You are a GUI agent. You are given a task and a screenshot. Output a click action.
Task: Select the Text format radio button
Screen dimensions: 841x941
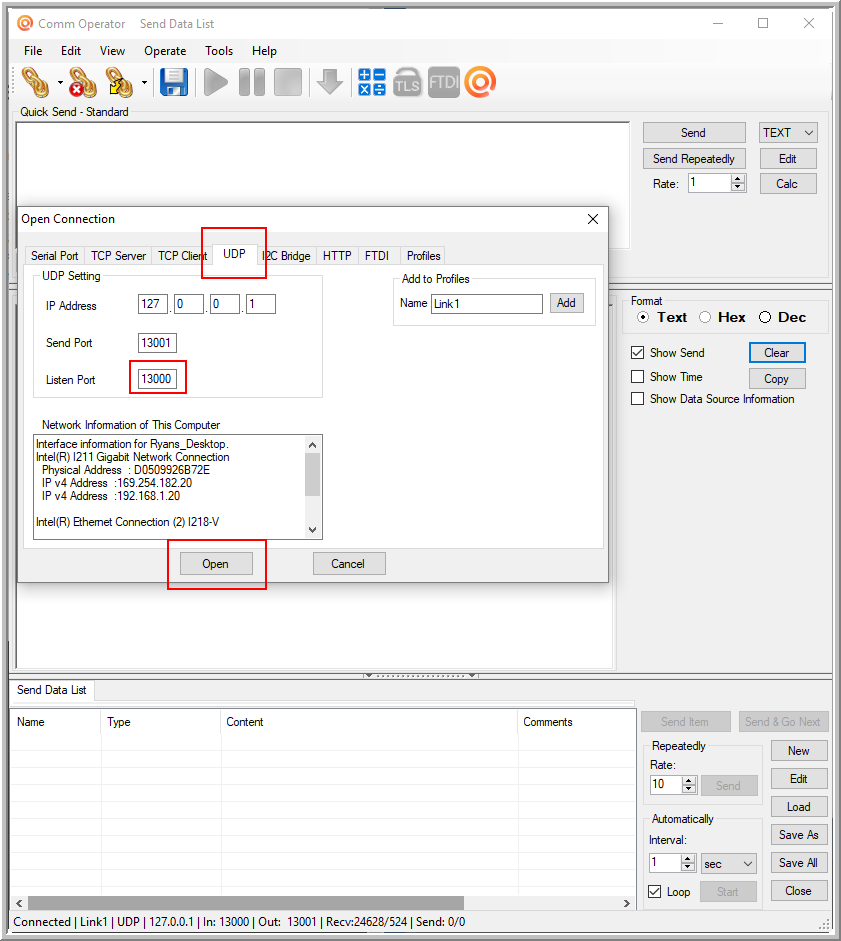point(643,317)
